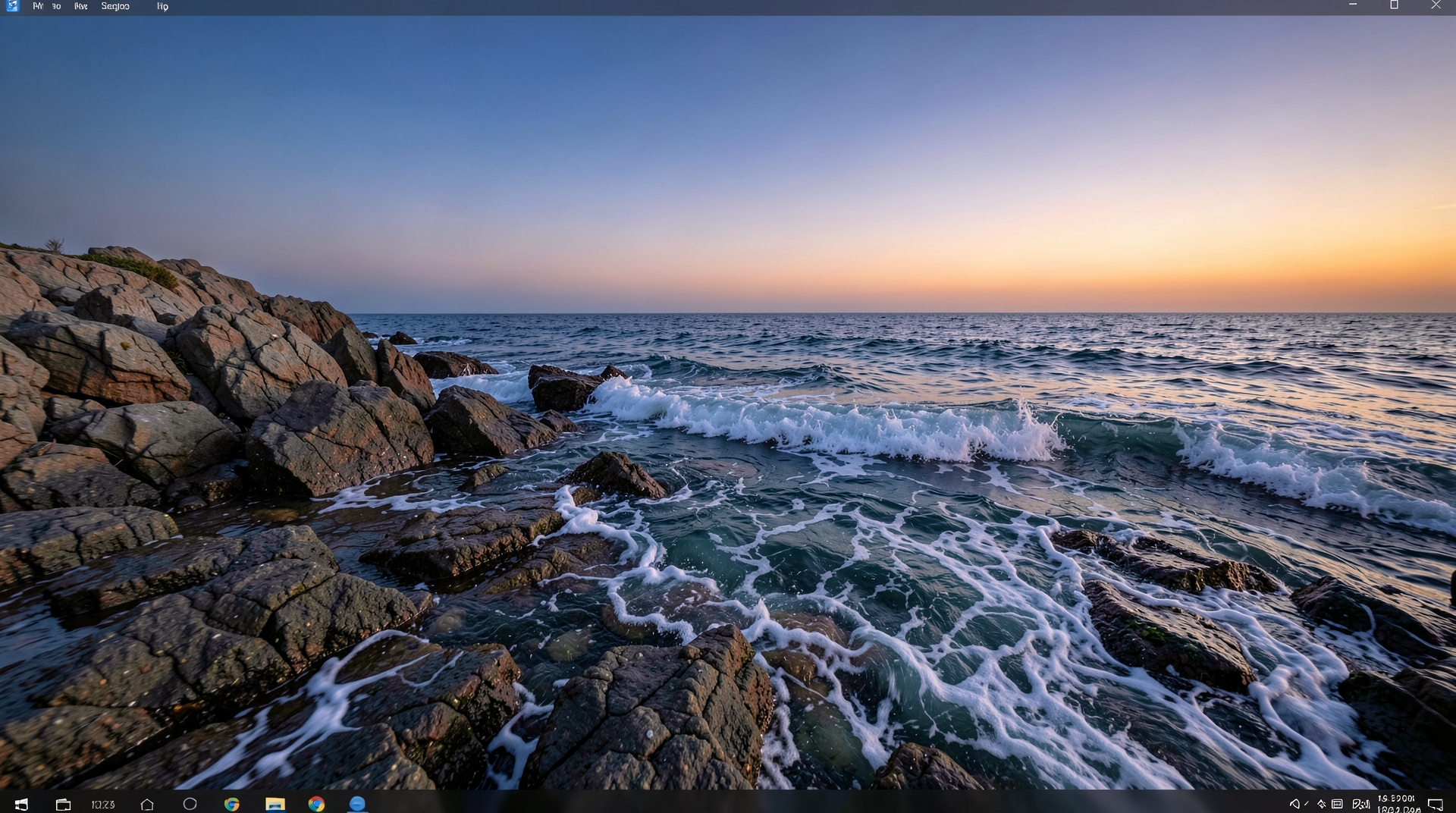Click the keyboard tray icon
1456x813 pixels.
[1337, 804]
